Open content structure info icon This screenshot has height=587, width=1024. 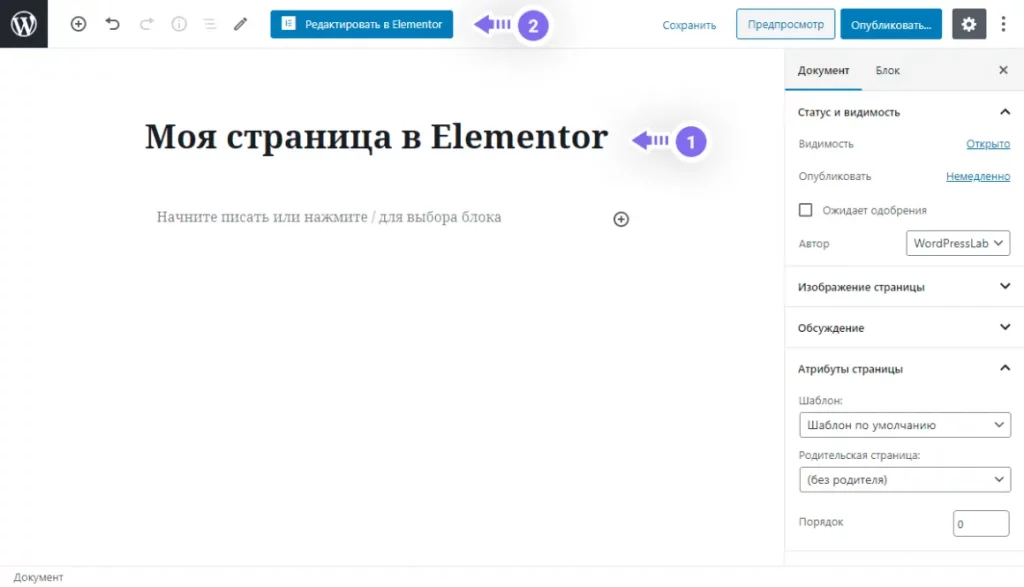[x=179, y=24]
